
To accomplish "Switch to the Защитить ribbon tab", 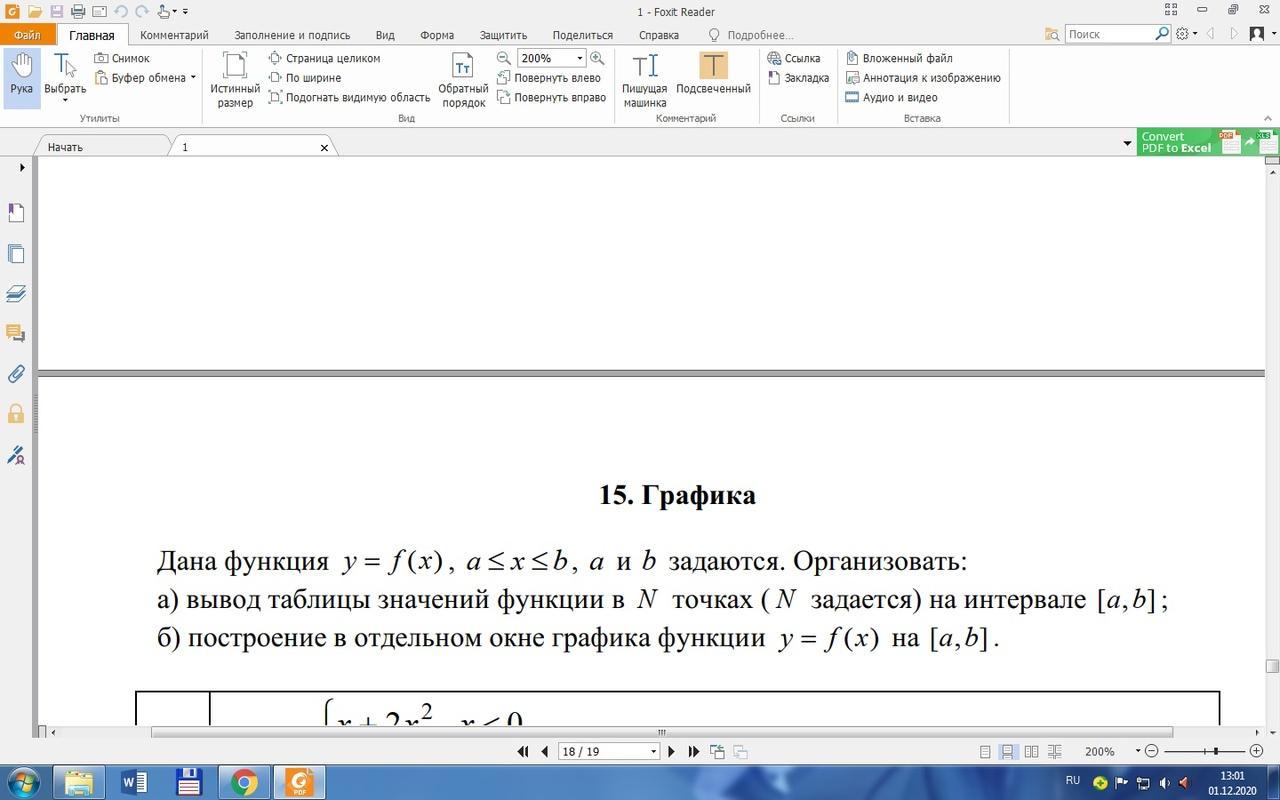I will [x=503, y=35].
